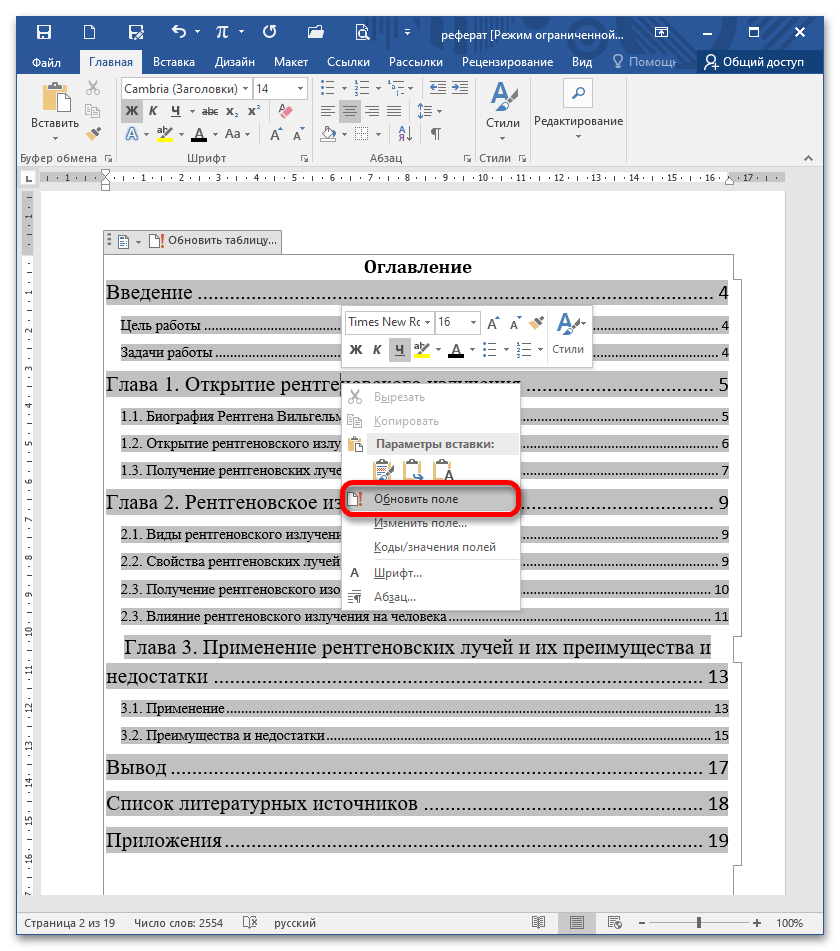Select Обновить поле in the context menu
Viewport: 840px width, 951px height.
click(x=416, y=498)
